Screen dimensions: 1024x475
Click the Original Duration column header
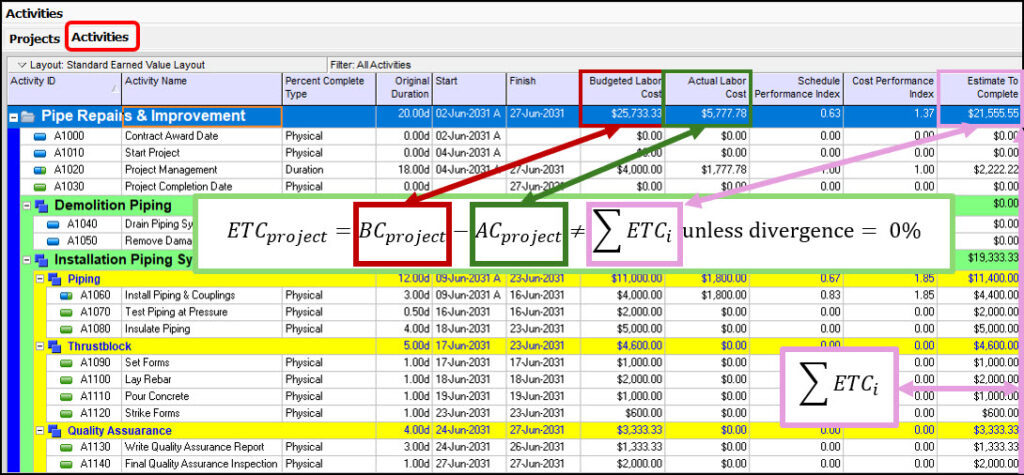coord(404,89)
